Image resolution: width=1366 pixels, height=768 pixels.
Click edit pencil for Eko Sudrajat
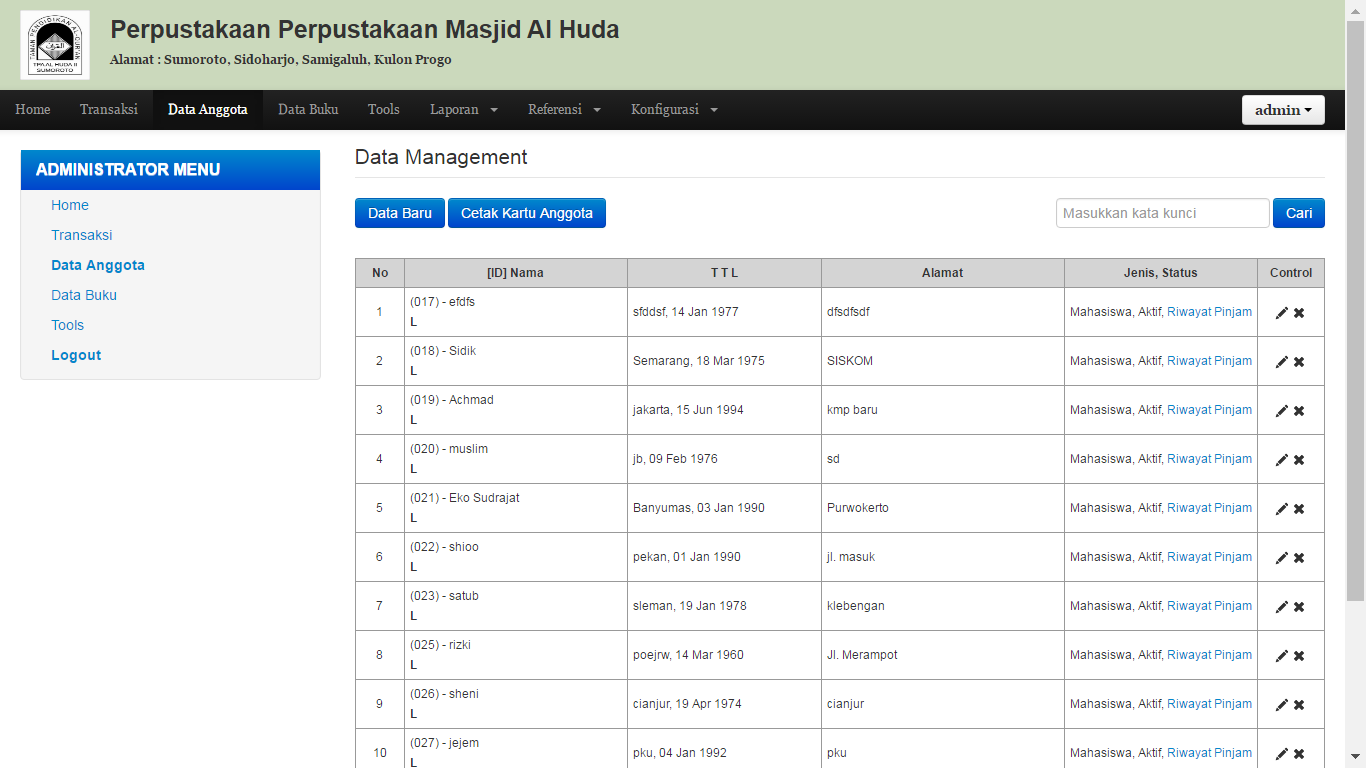click(1281, 509)
